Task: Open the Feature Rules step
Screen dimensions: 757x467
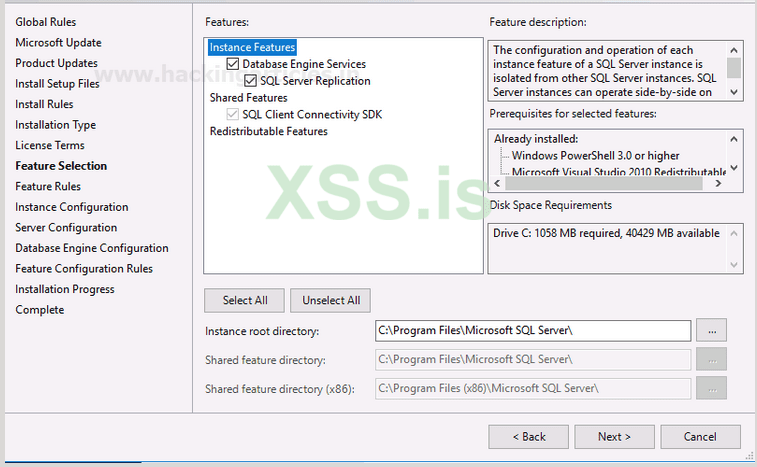Action: coord(48,186)
